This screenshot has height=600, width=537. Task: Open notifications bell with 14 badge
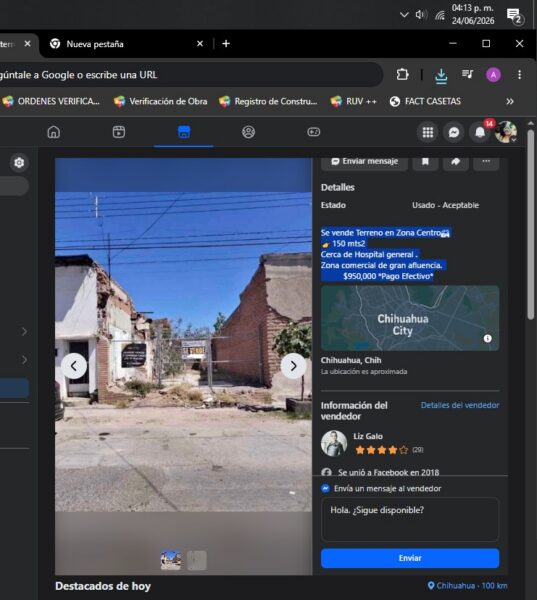(480, 132)
